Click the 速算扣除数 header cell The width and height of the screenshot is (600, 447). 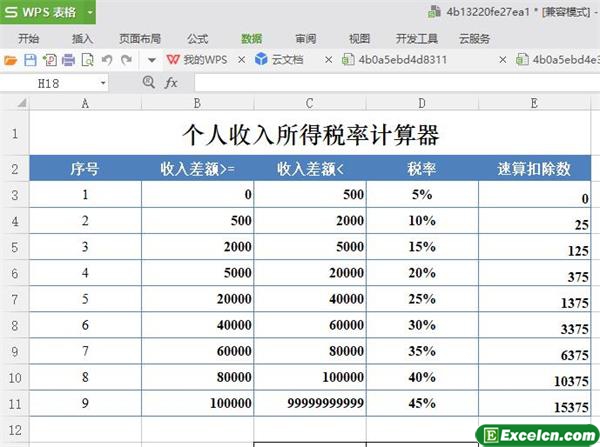click(x=534, y=168)
